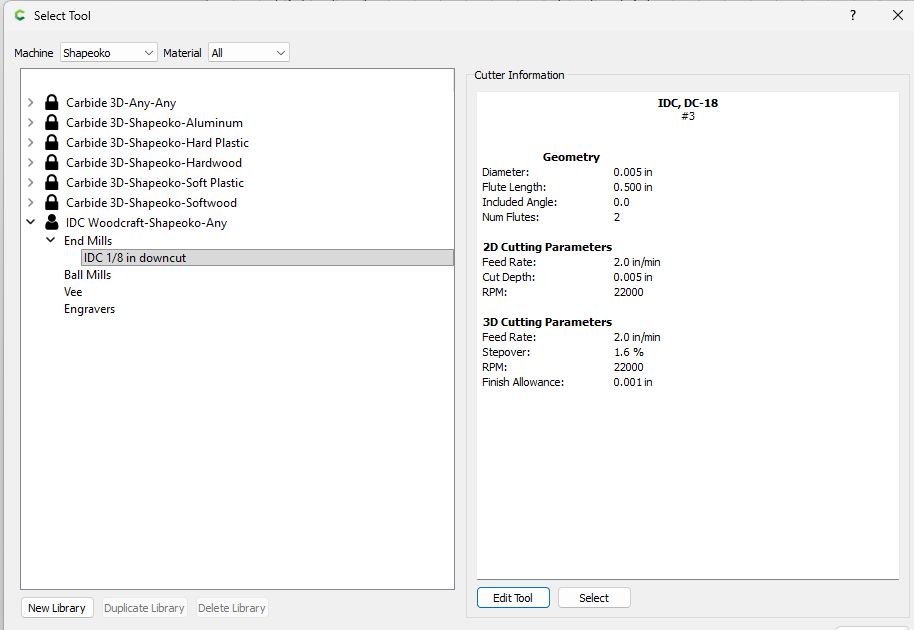Select the Engravers category
This screenshot has width=914, height=630.
click(89, 309)
